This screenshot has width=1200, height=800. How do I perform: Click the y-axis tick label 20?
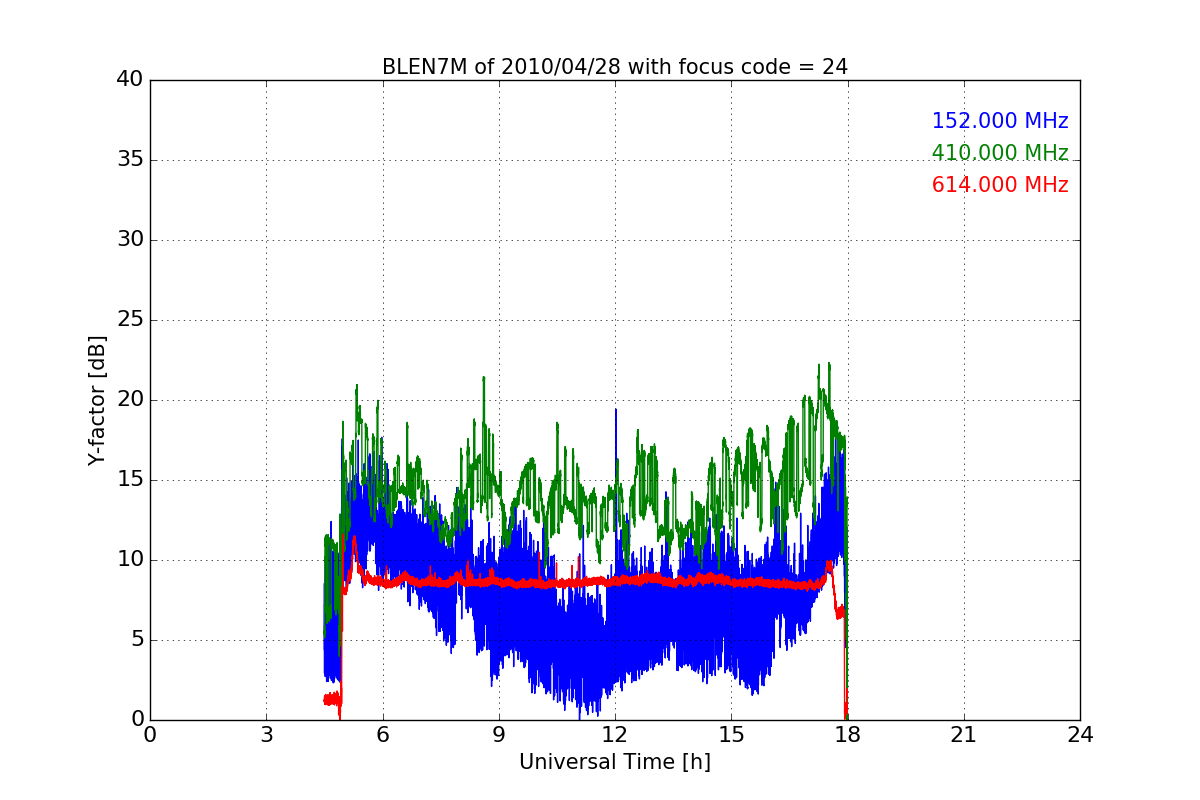[x=130, y=400]
